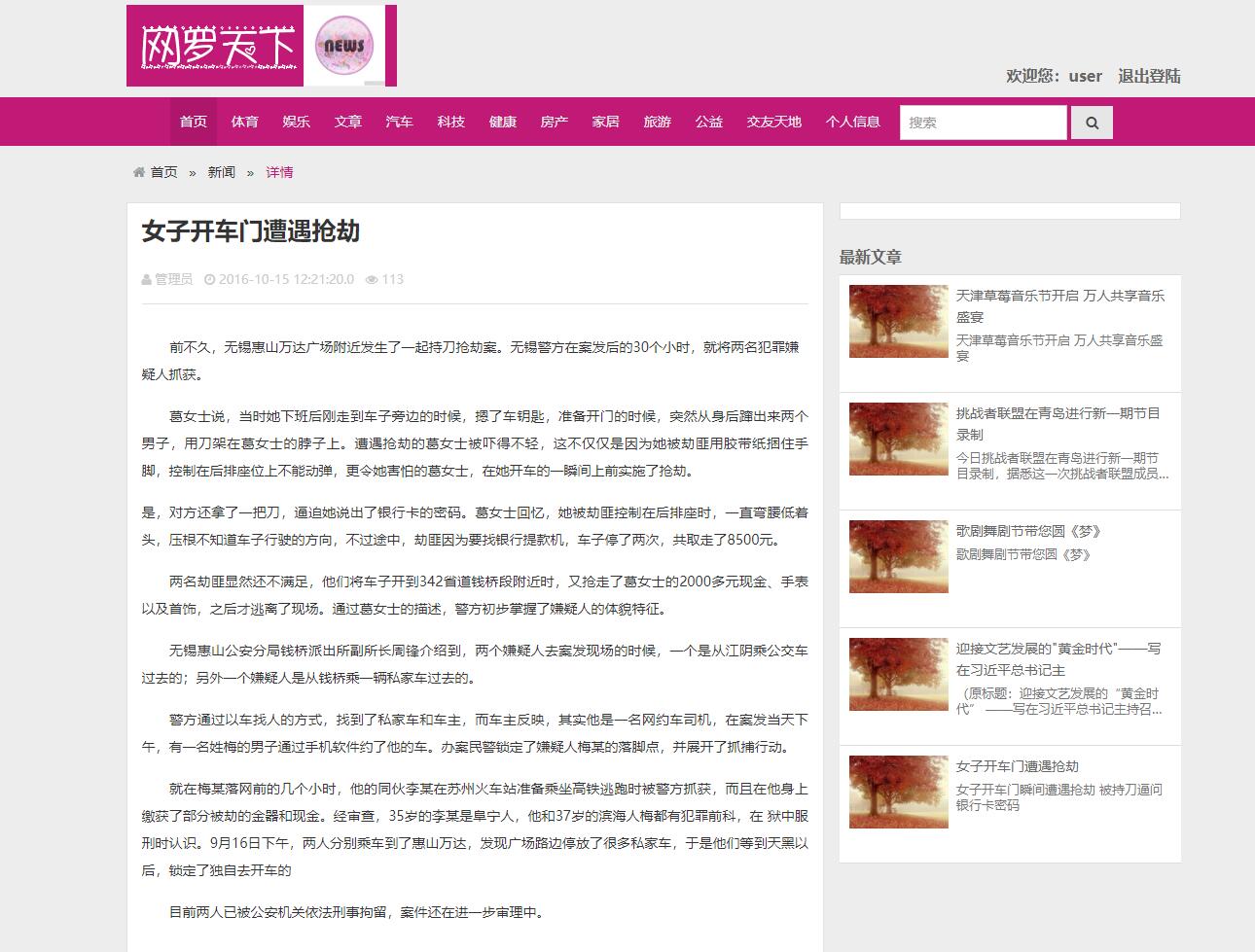Screen dimensions: 1255x952
Task: Open the 个人信息 section
Action: [x=853, y=122]
